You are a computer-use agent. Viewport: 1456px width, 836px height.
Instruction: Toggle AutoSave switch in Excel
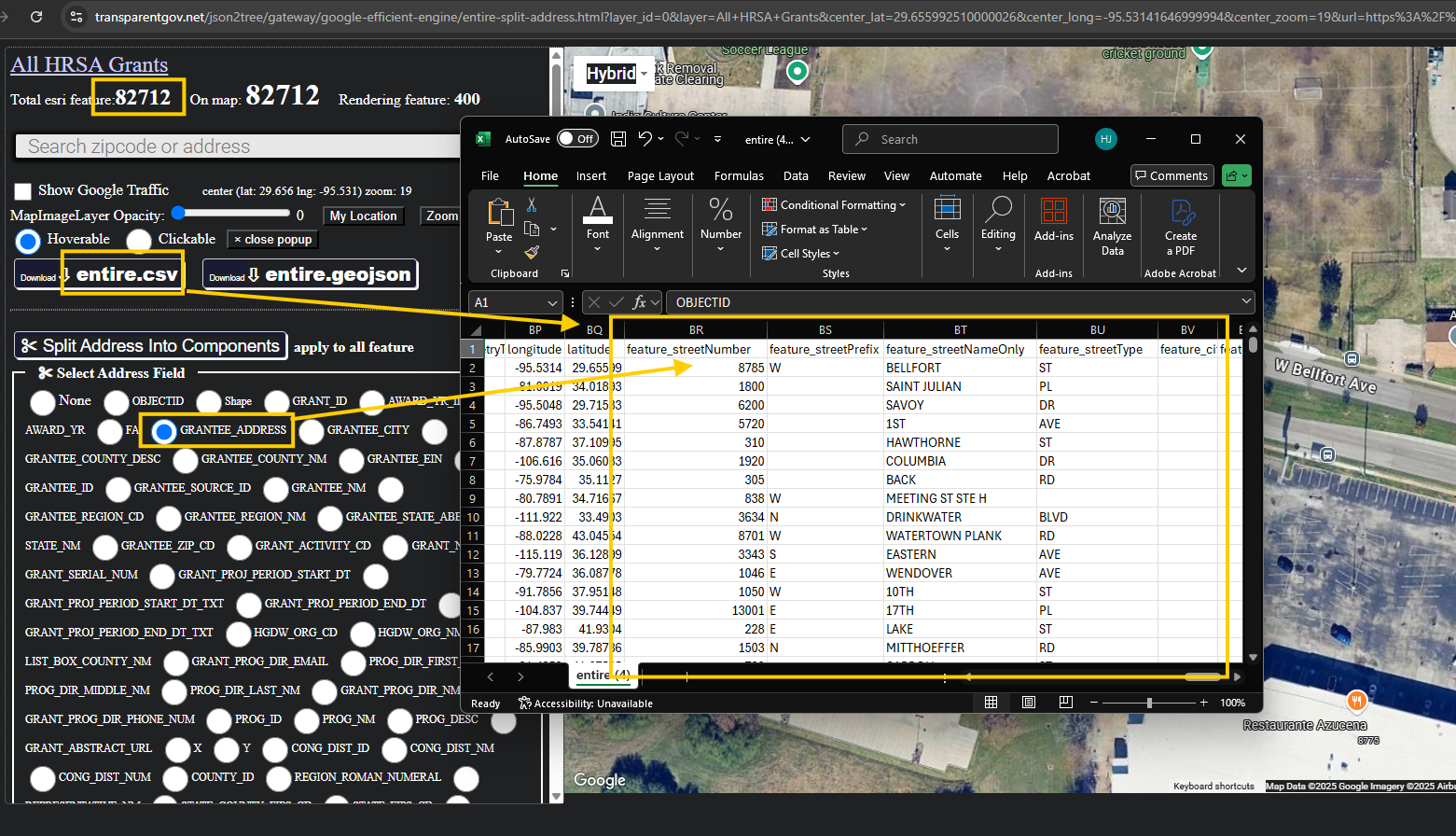(x=577, y=139)
